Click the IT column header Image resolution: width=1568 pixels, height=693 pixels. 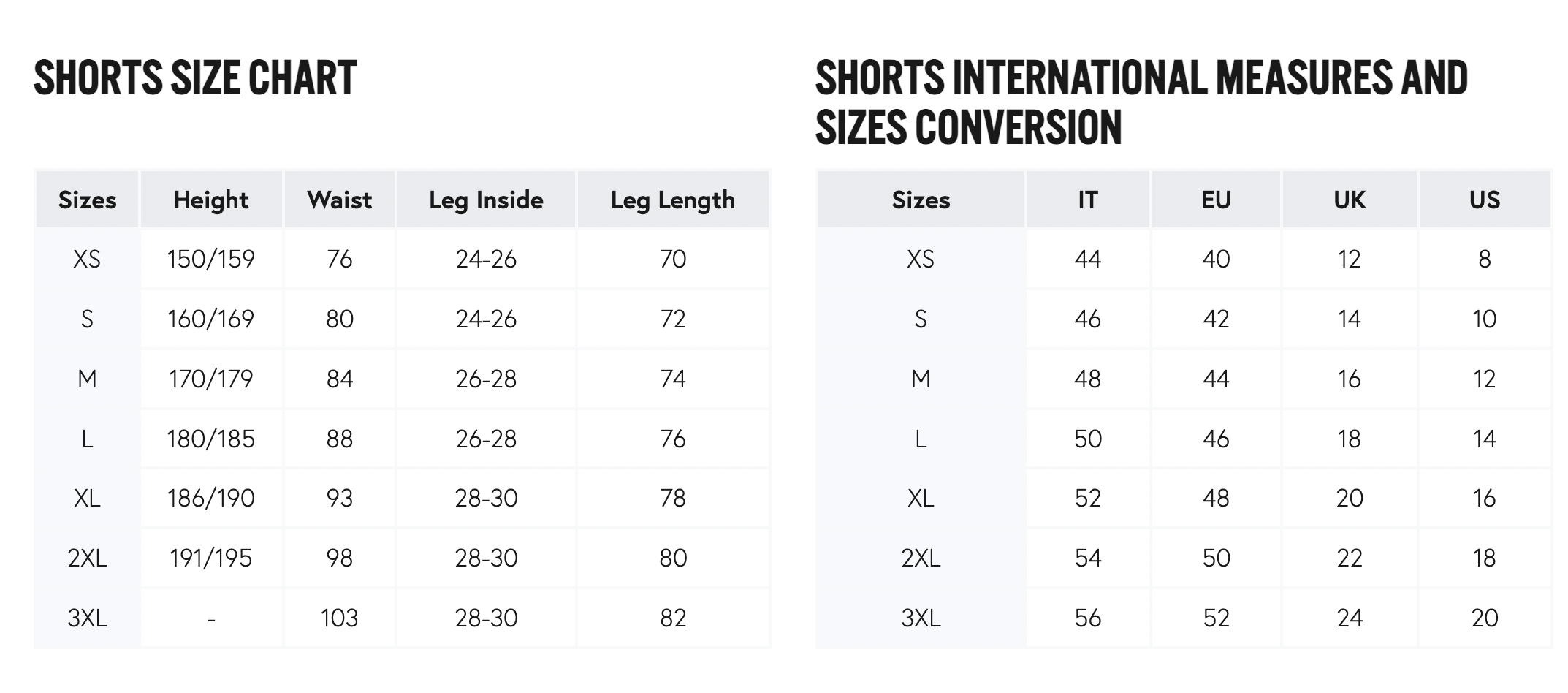(x=1088, y=200)
